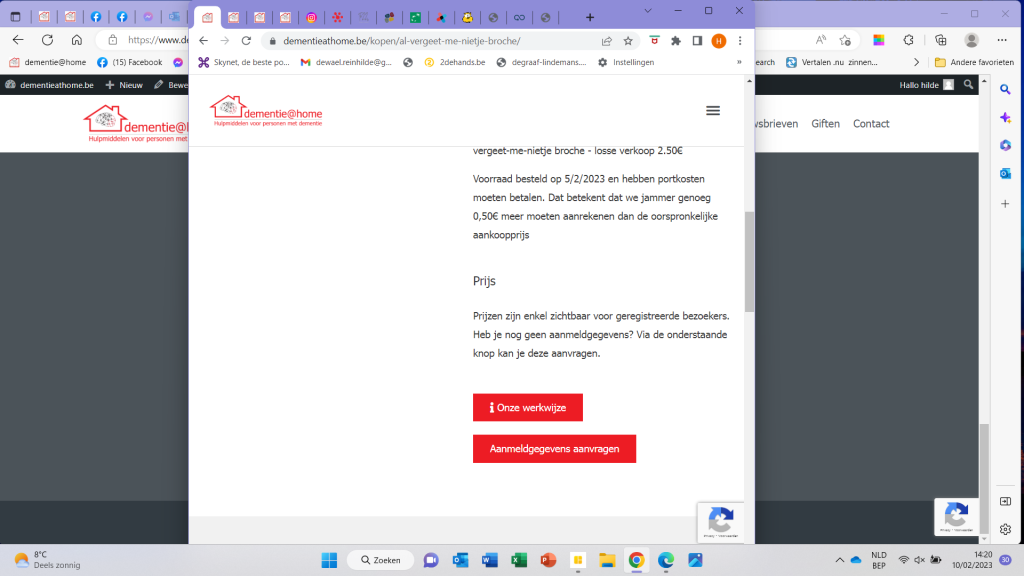Show hidden system tray icons

[838, 560]
